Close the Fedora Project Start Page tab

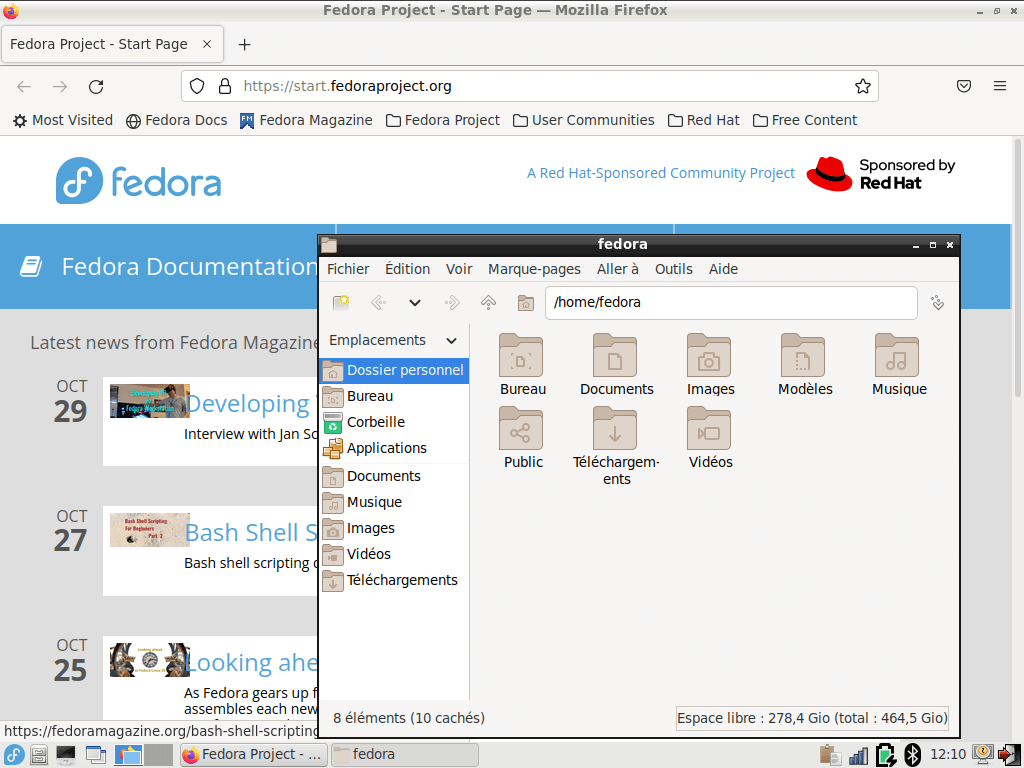tap(207, 44)
